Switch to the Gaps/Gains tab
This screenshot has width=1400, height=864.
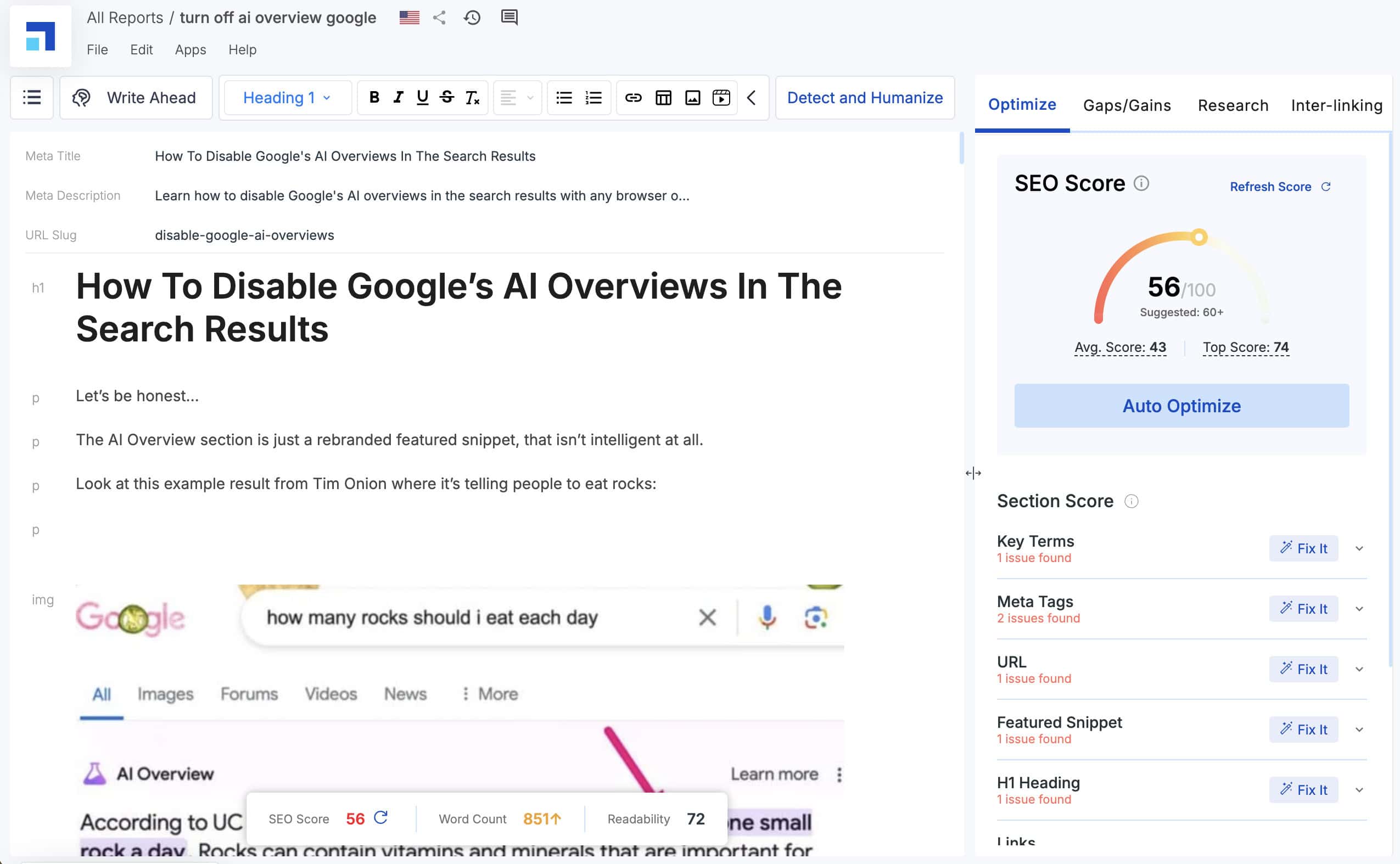pyautogui.click(x=1127, y=105)
